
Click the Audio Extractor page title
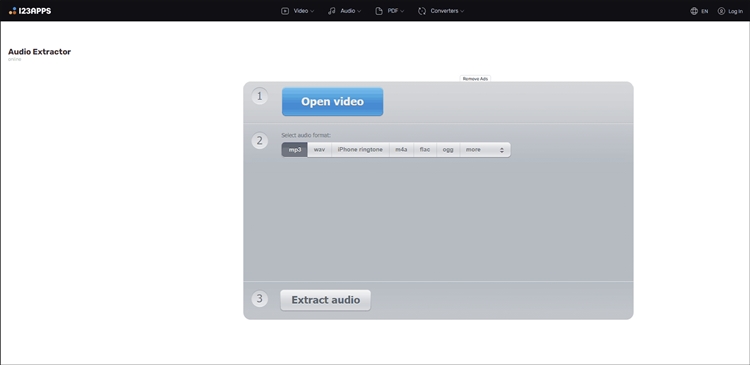click(x=39, y=52)
